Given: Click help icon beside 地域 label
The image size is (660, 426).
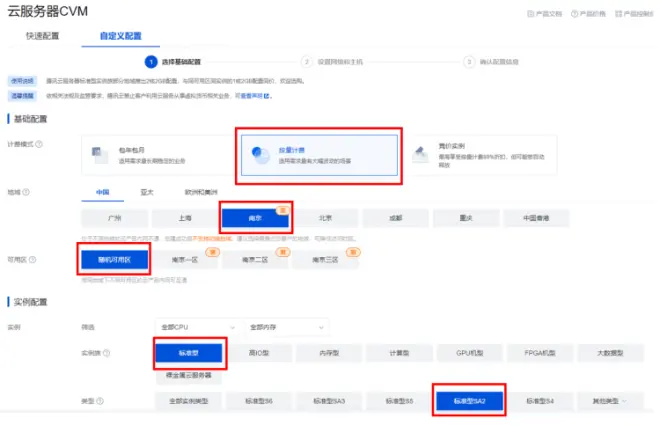Looking at the screenshot, I should click(26, 192).
